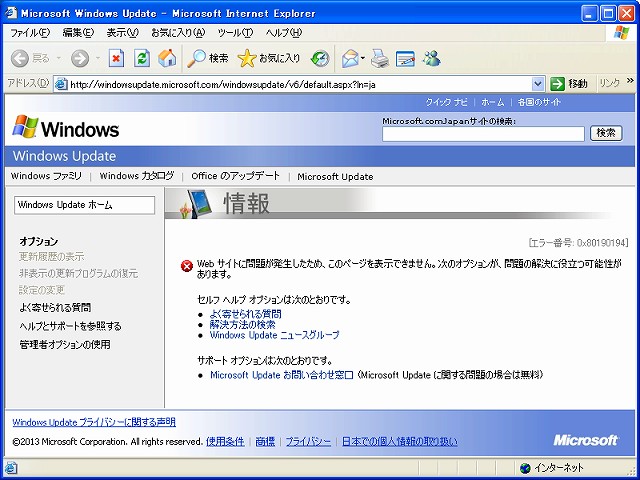The image size is (640, 480).
Task: Click the Edit page toolbar icon
Action: click(405, 59)
